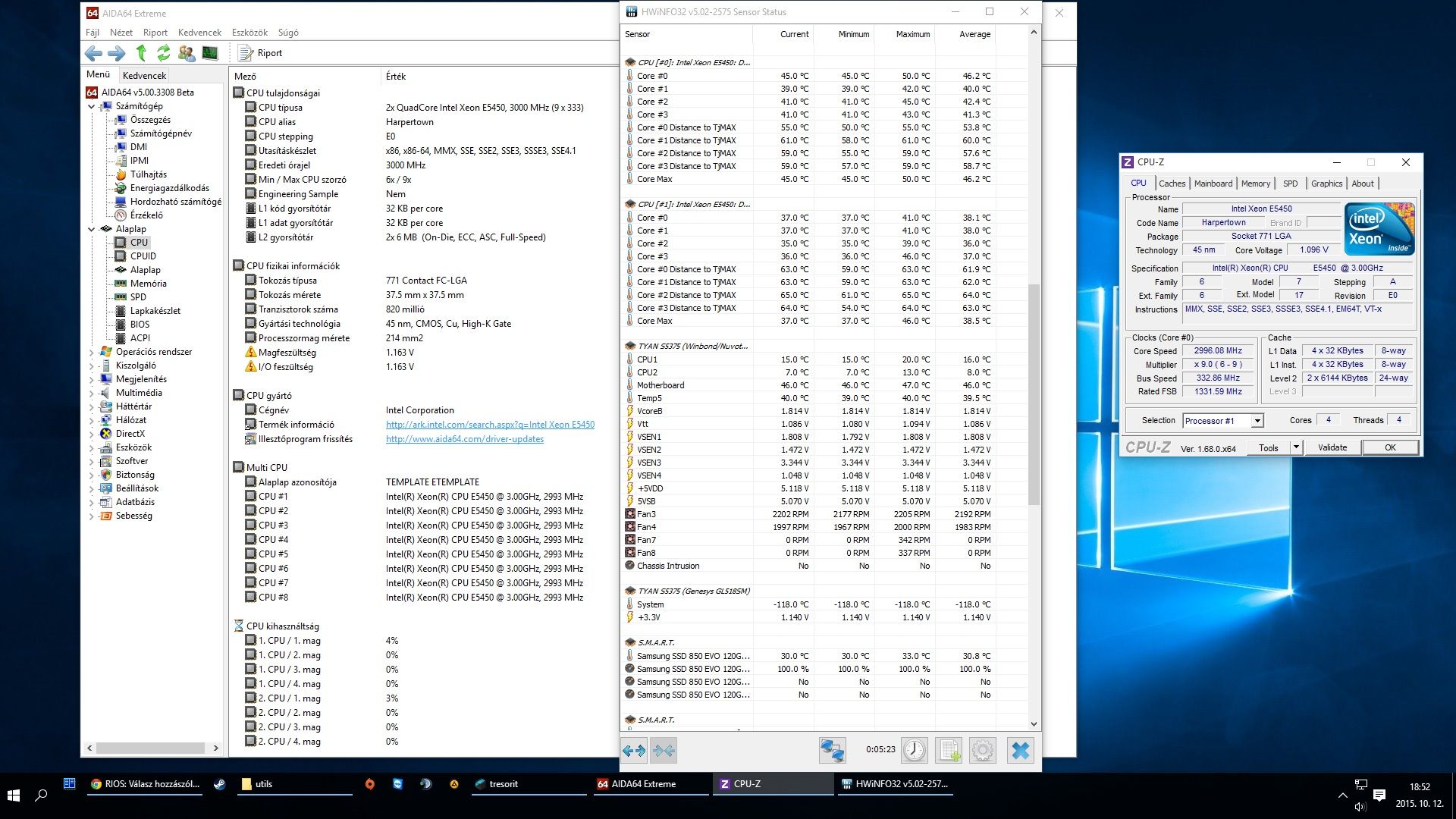
Task: Select the Memória tree item
Action: [x=148, y=284]
